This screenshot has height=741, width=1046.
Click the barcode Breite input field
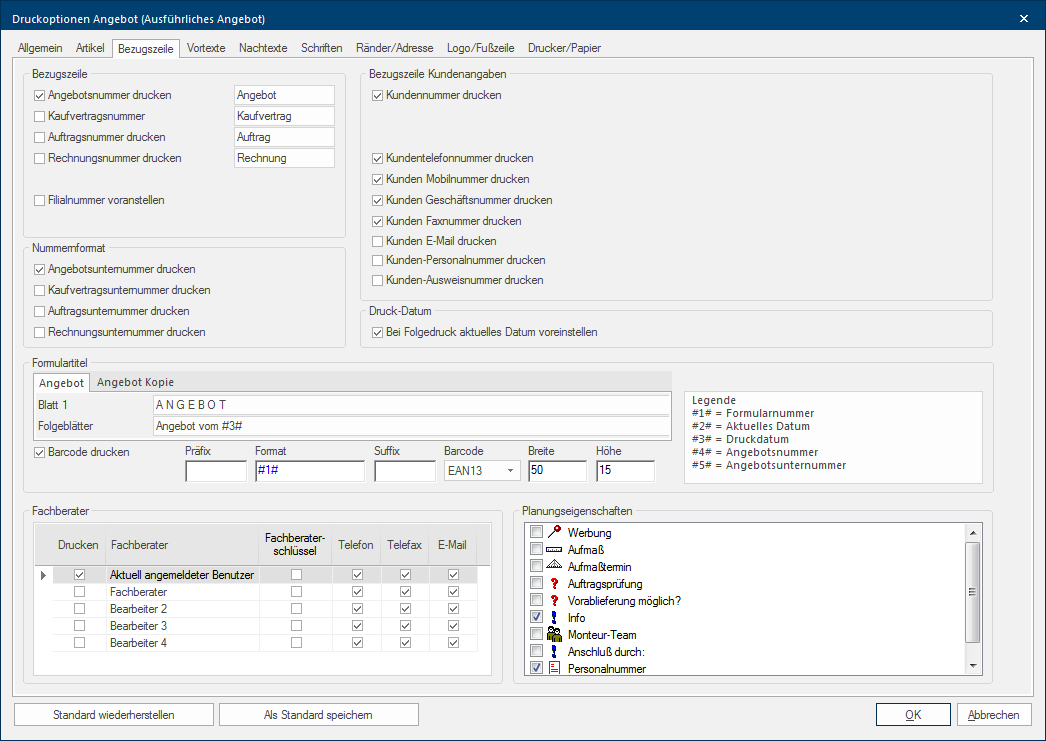tap(557, 471)
